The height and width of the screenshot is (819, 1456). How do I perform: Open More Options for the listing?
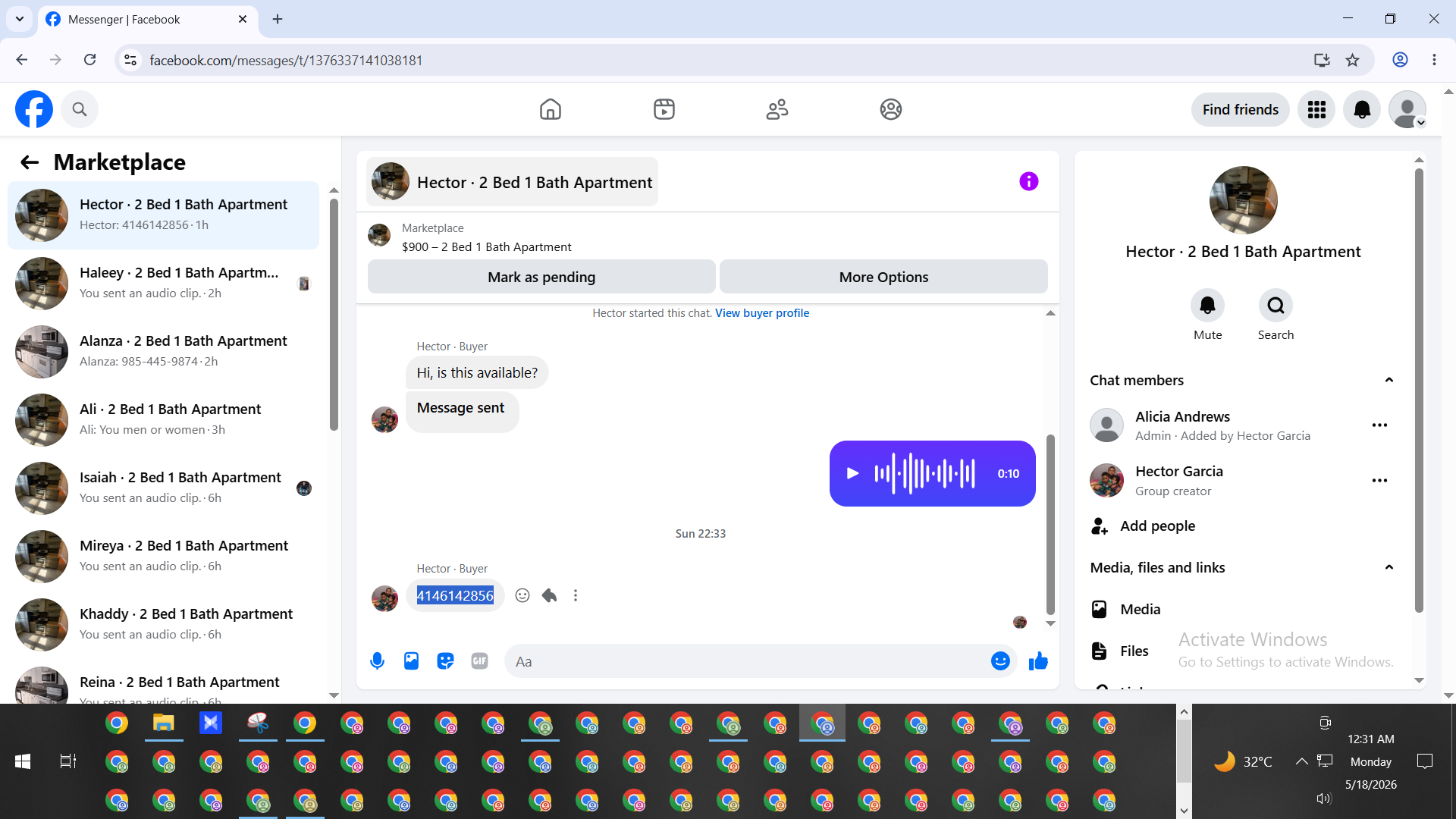point(883,277)
